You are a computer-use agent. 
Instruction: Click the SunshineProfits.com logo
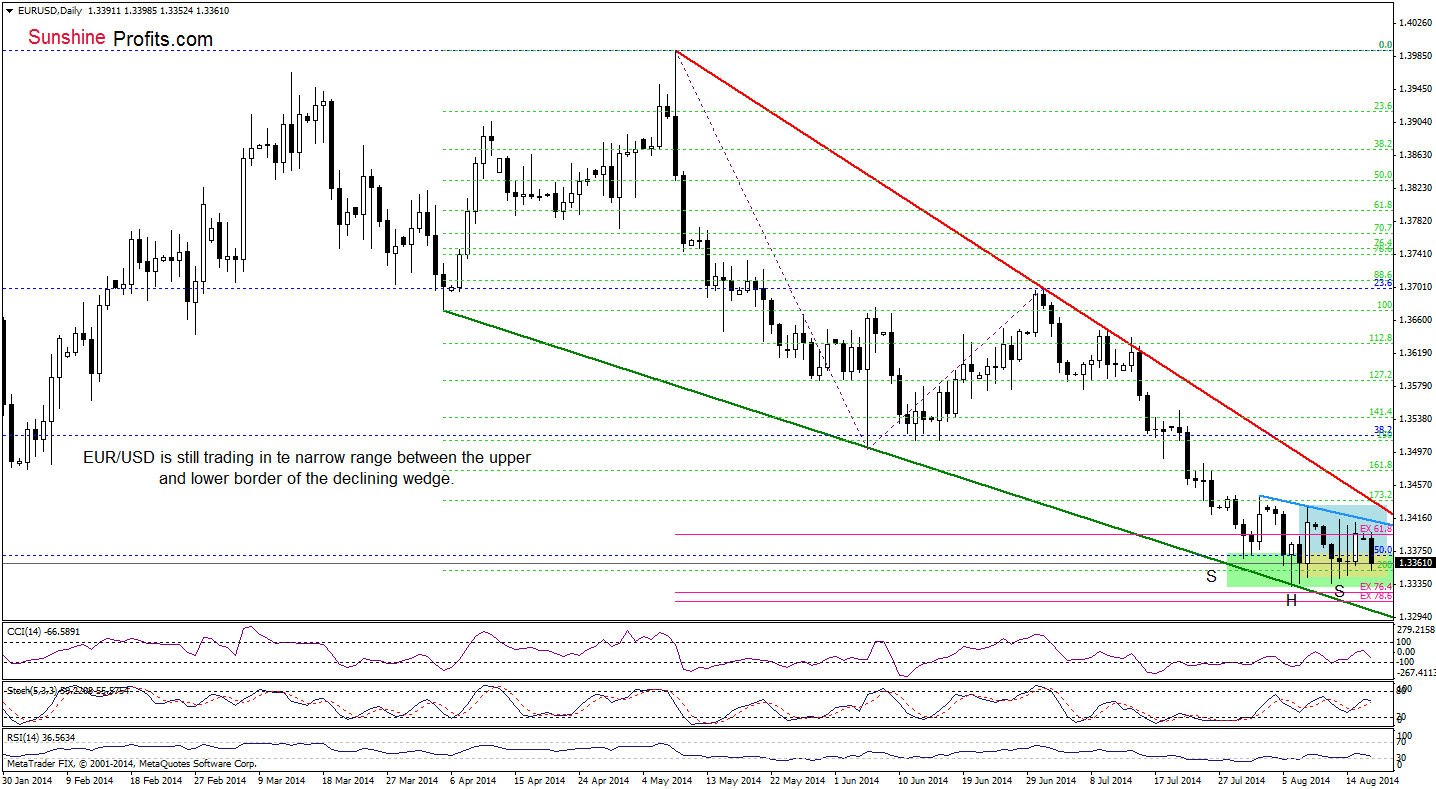point(120,39)
